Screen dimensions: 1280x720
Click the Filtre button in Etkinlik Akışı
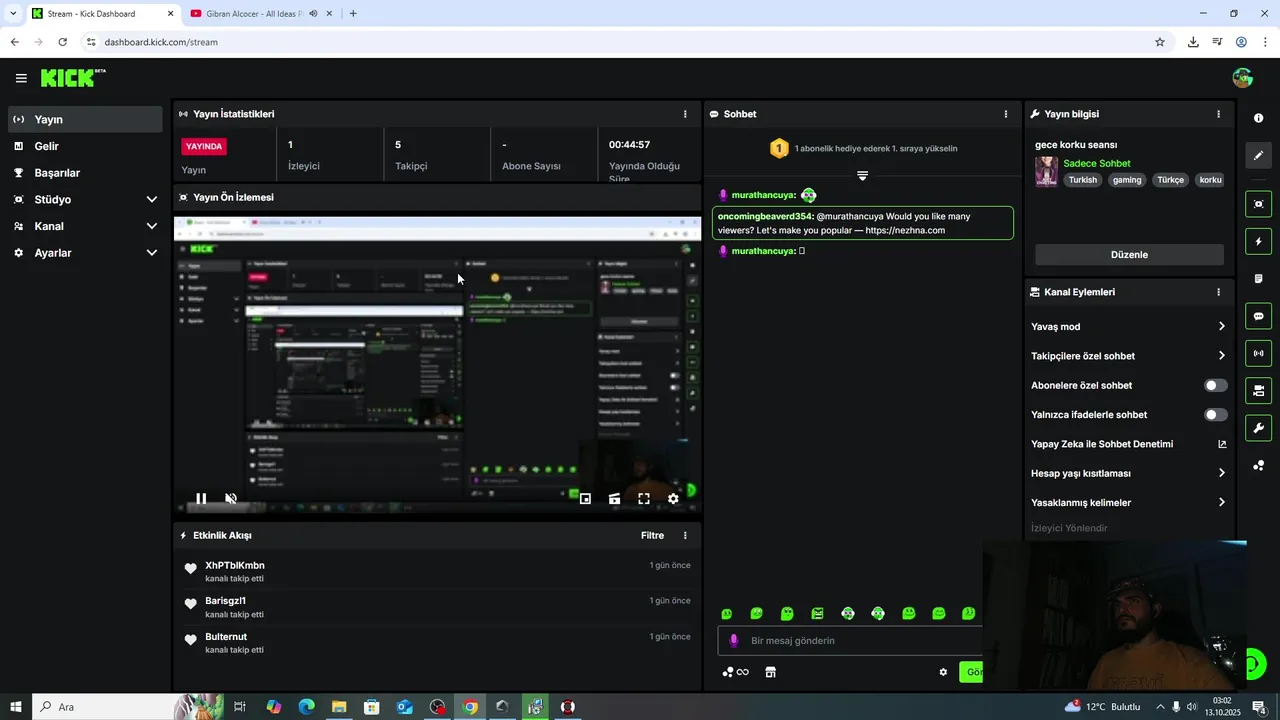pyautogui.click(x=652, y=535)
